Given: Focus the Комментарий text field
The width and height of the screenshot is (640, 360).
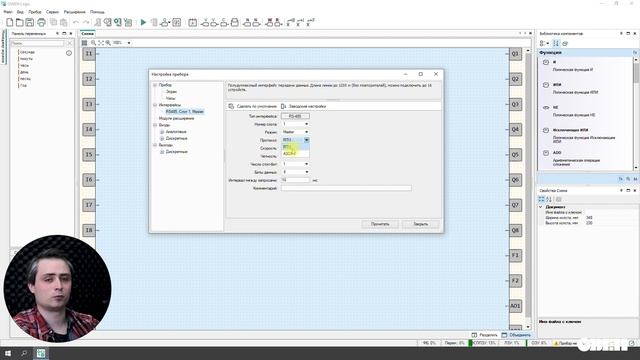Looking at the screenshot, I should (x=346, y=188).
